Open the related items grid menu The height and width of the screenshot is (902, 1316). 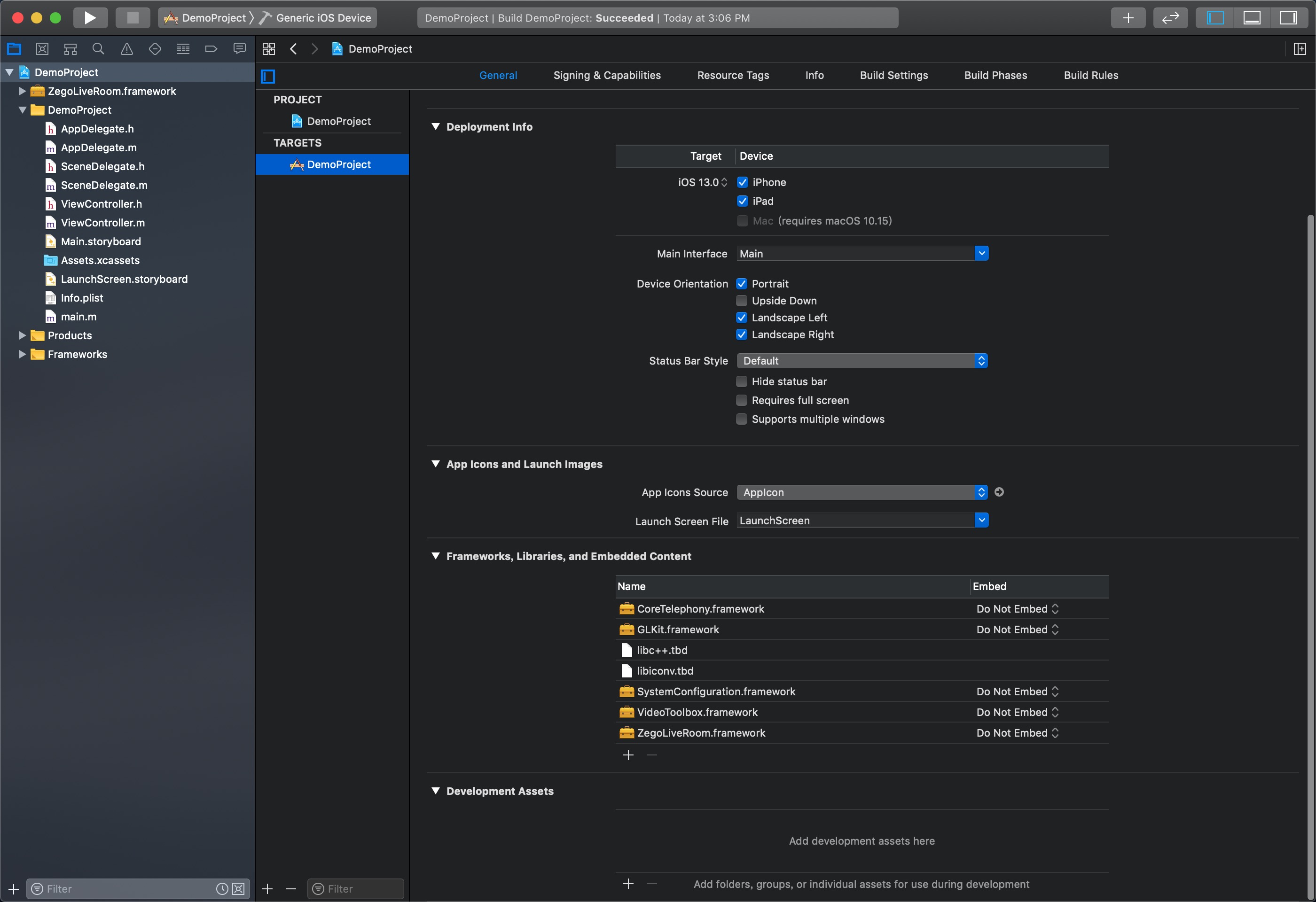(x=269, y=49)
